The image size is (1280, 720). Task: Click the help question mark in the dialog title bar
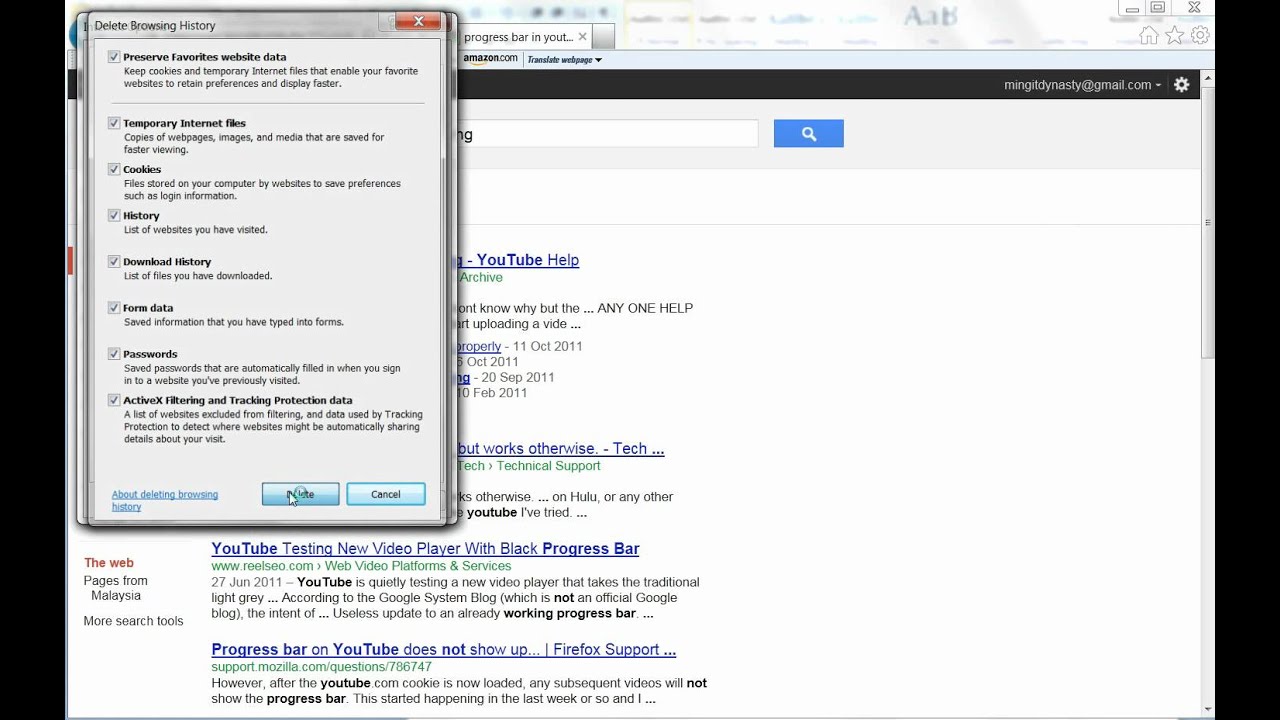click(x=388, y=22)
